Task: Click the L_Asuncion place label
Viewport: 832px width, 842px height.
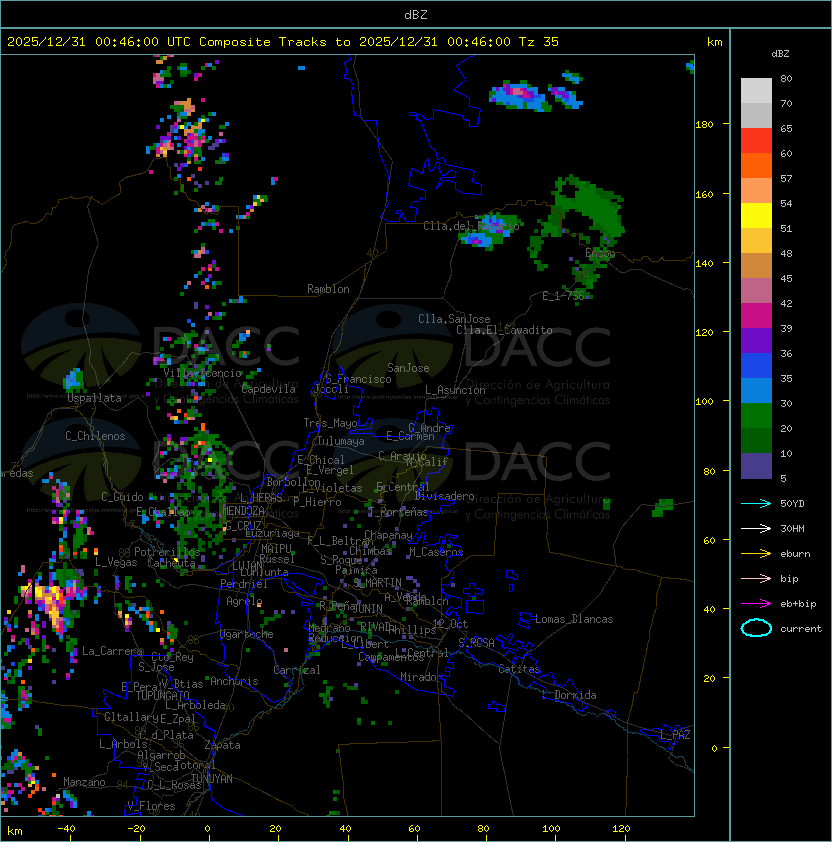Action: (x=455, y=390)
